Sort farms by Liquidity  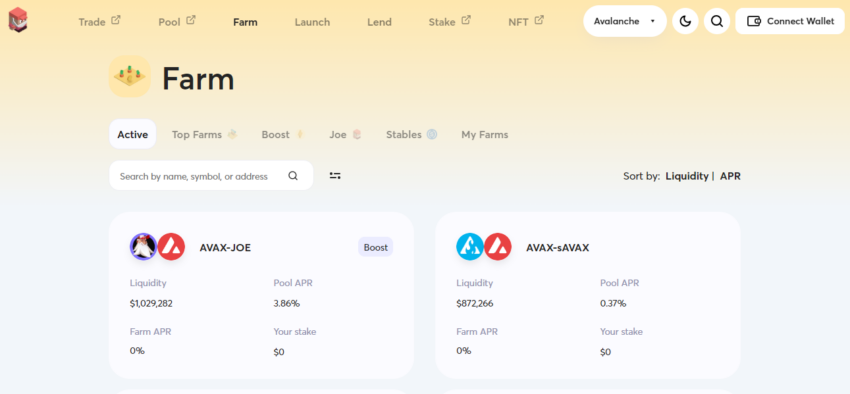(x=687, y=176)
